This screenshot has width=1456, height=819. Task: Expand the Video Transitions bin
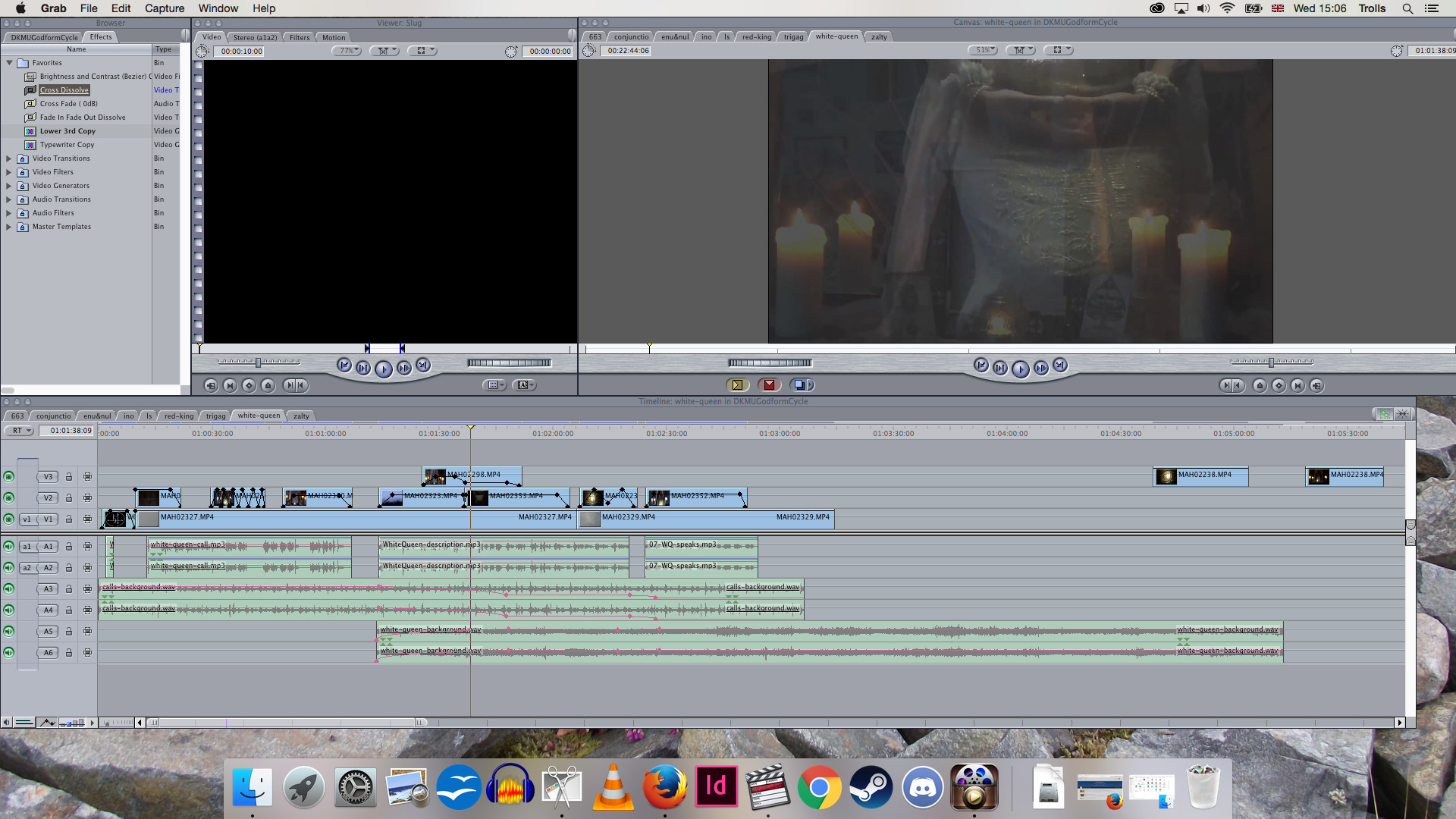pos(9,158)
